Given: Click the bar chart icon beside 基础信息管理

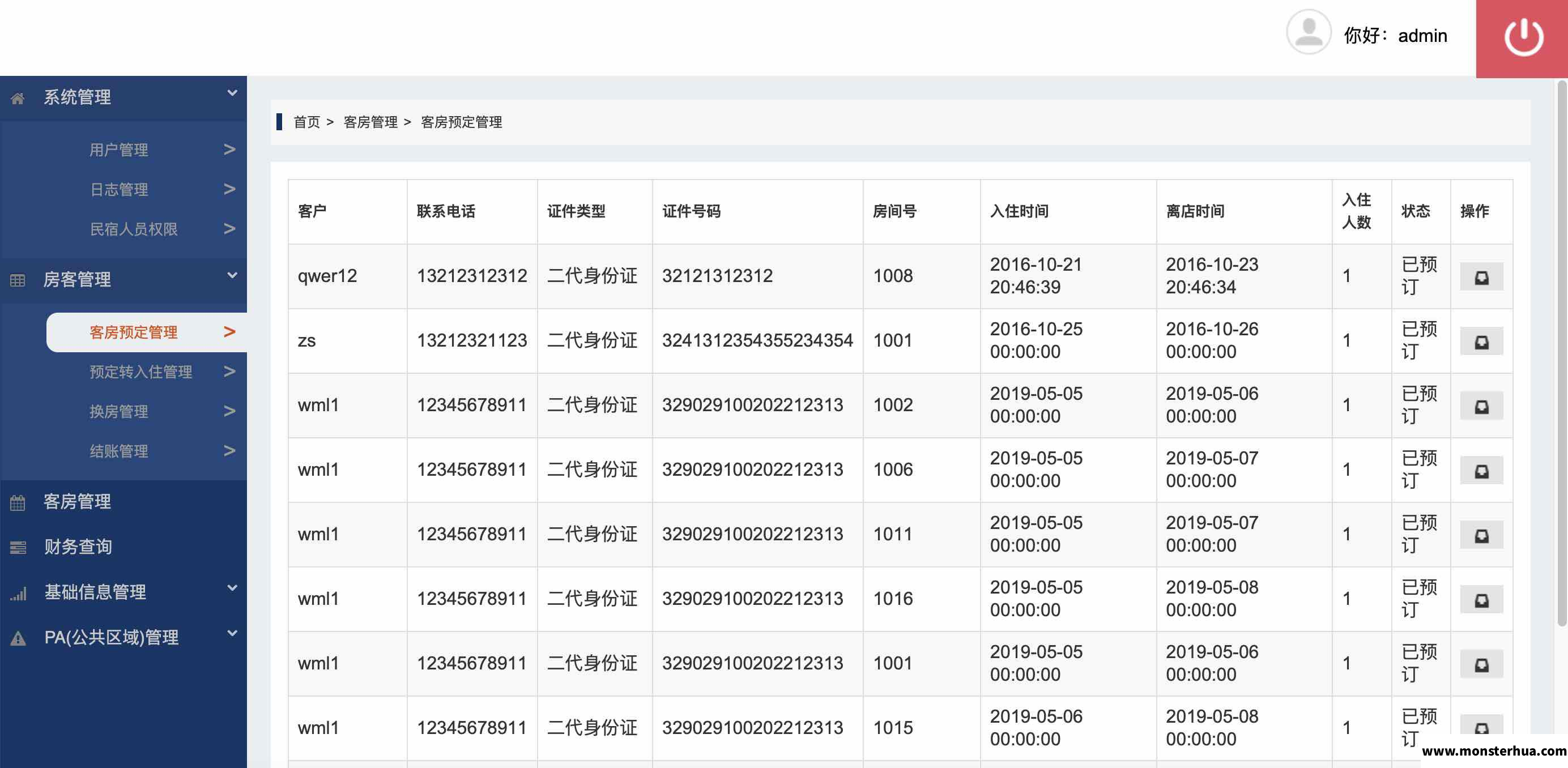Looking at the screenshot, I should click(x=18, y=593).
